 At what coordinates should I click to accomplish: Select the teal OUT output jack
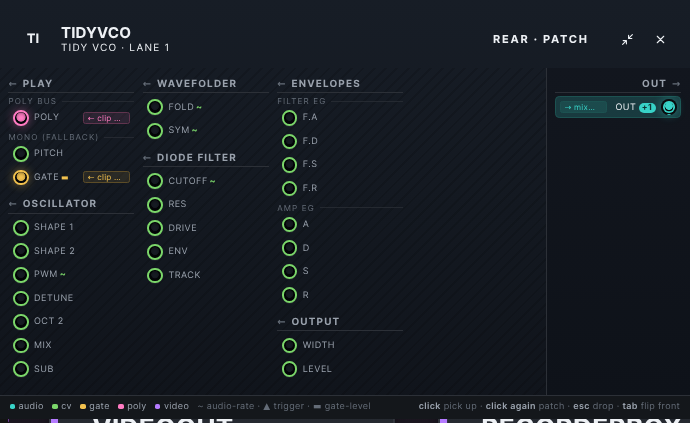pos(669,107)
